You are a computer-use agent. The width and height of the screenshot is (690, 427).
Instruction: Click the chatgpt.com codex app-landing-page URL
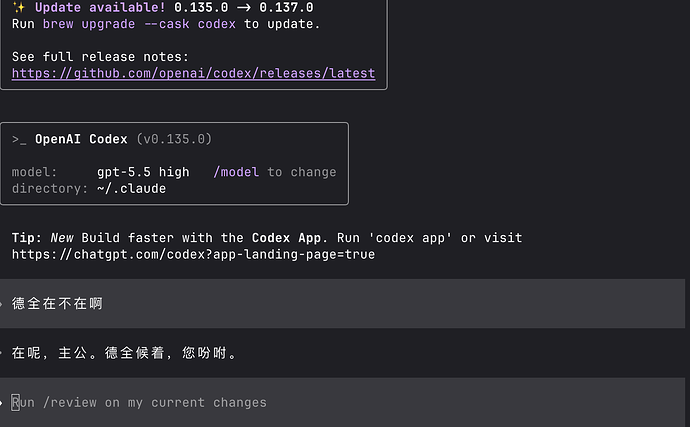[x=193, y=254]
